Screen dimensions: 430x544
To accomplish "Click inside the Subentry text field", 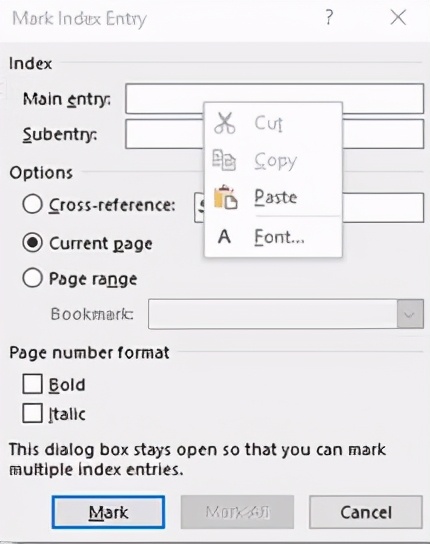I will point(164,134).
